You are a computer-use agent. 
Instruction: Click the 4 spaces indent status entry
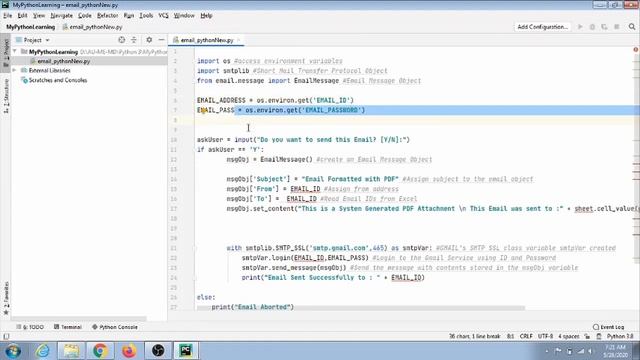point(569,337)
